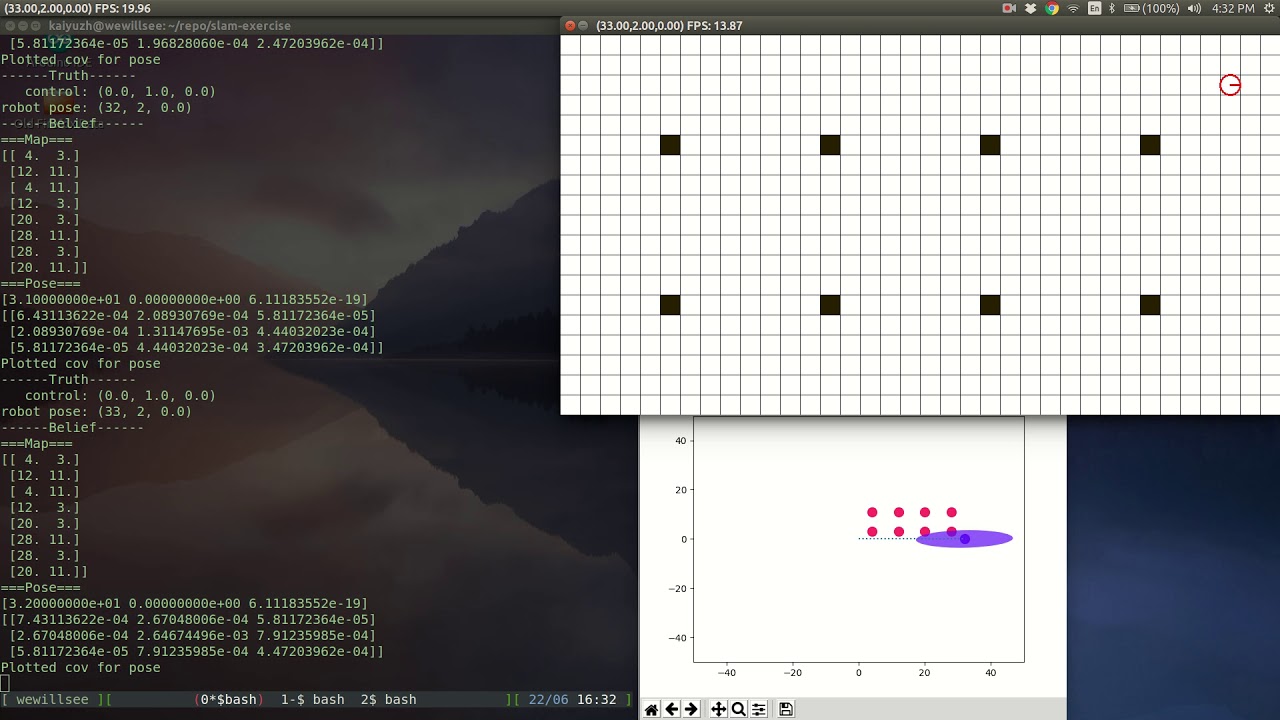The height and width of the screenshot is (720, 1280).
Task: Save the figure with floppy icon
Action: [x=786, y=709]
